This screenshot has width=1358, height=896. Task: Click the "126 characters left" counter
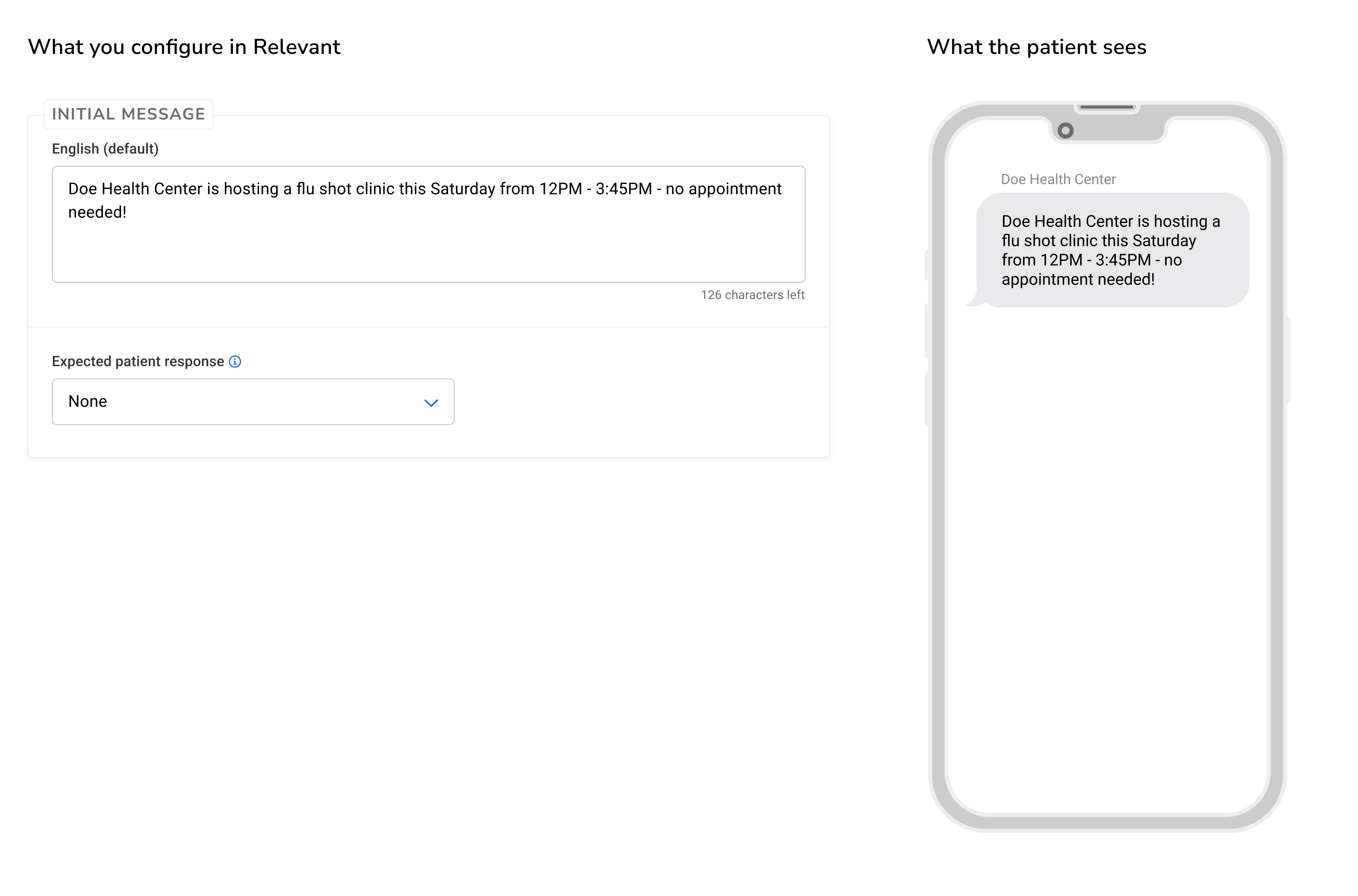click(752, 295)
